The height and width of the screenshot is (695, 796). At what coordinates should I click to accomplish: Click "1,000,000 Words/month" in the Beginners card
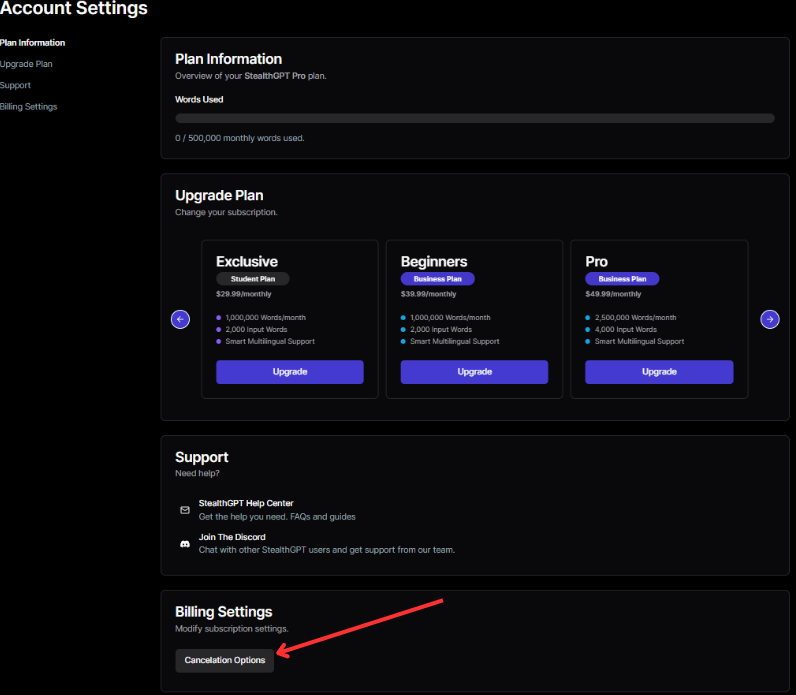[450, 317]
